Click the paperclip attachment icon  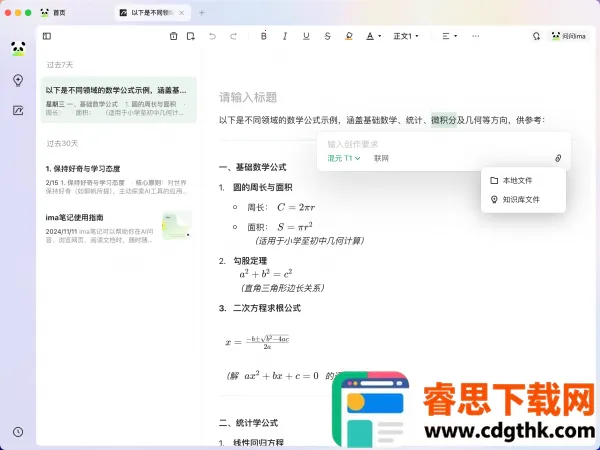point(558,158)
